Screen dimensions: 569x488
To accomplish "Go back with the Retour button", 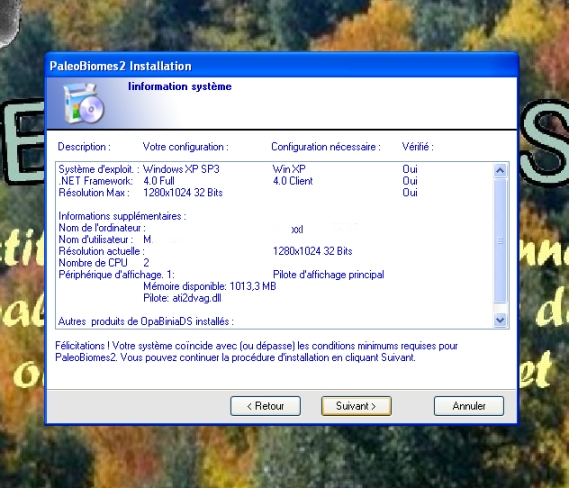I will click(x=265, y=406).
